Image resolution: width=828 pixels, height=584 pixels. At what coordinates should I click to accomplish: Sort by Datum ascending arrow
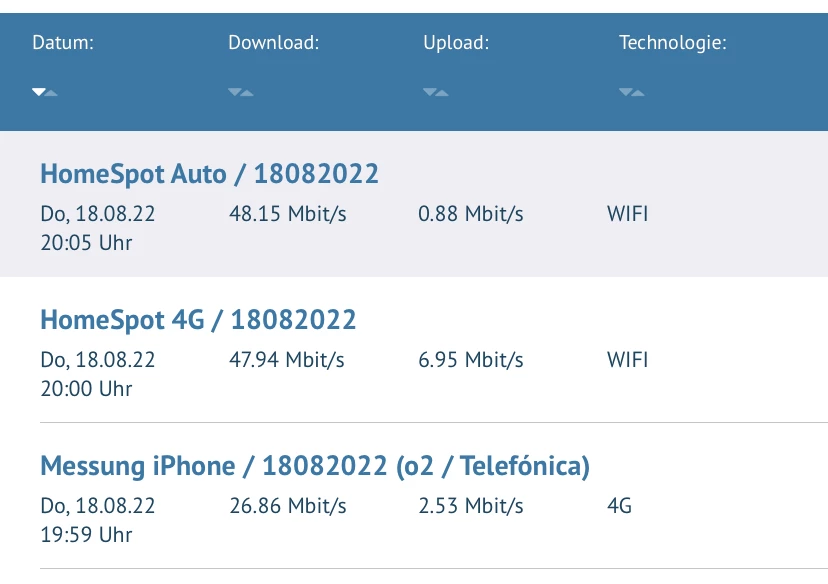pos(51,93)
